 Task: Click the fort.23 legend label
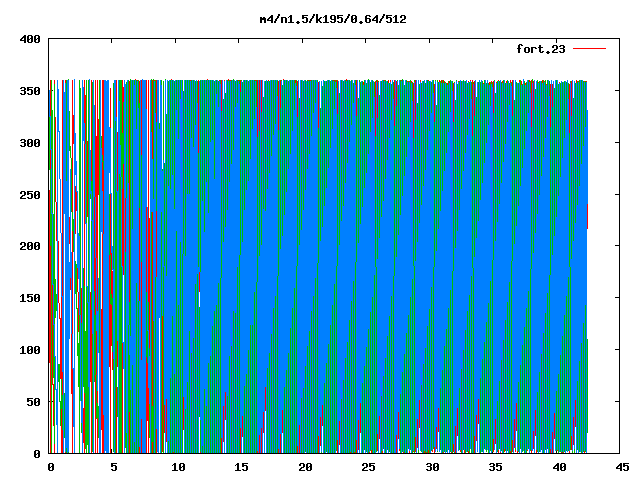(541, 49)
